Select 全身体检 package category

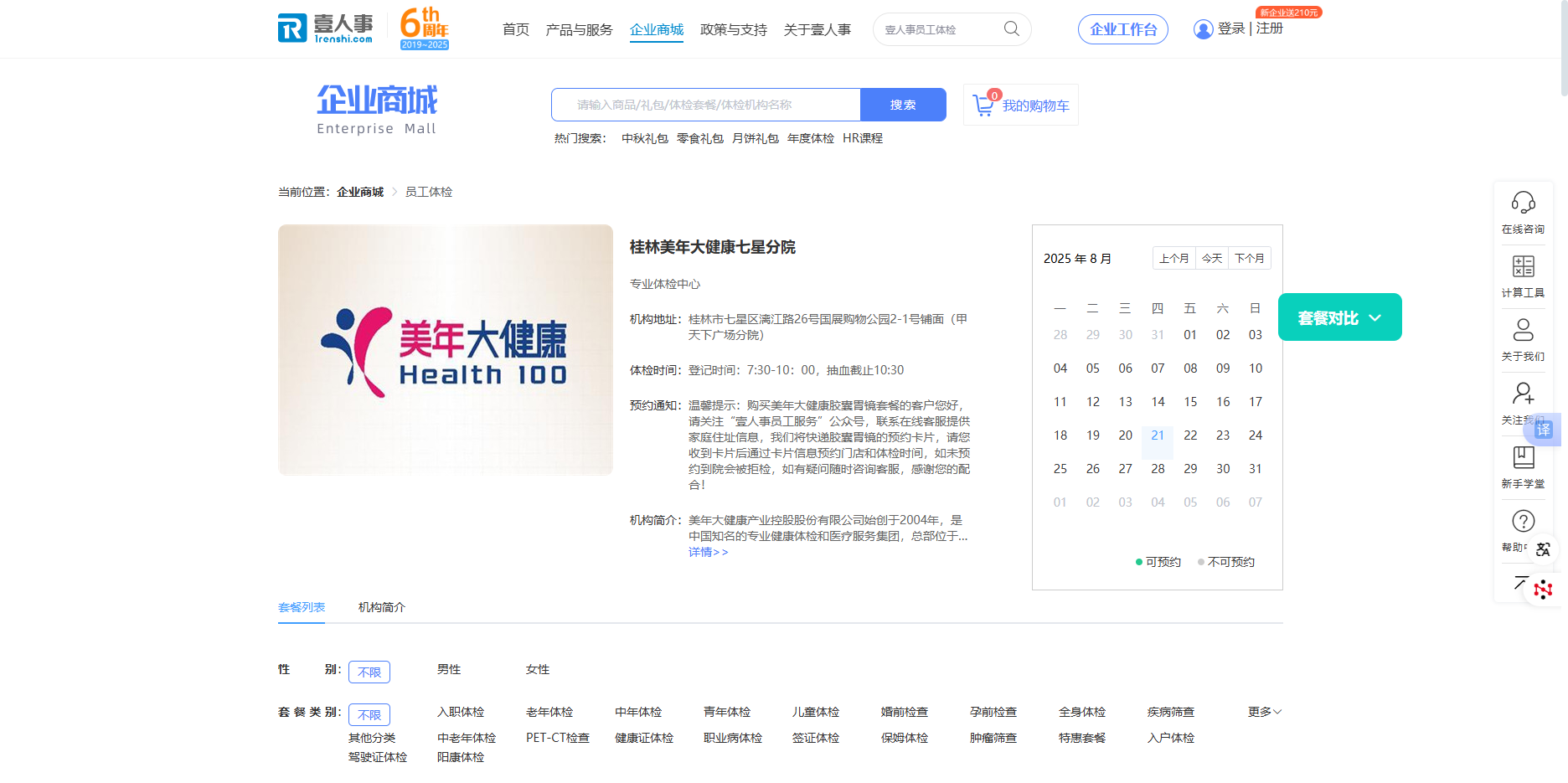click(1082, 712)
